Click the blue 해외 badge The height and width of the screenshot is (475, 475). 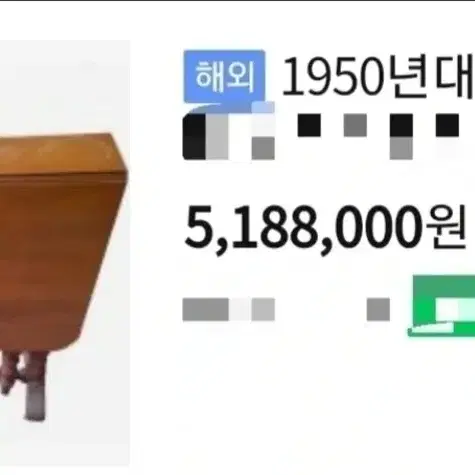[224, 76]
